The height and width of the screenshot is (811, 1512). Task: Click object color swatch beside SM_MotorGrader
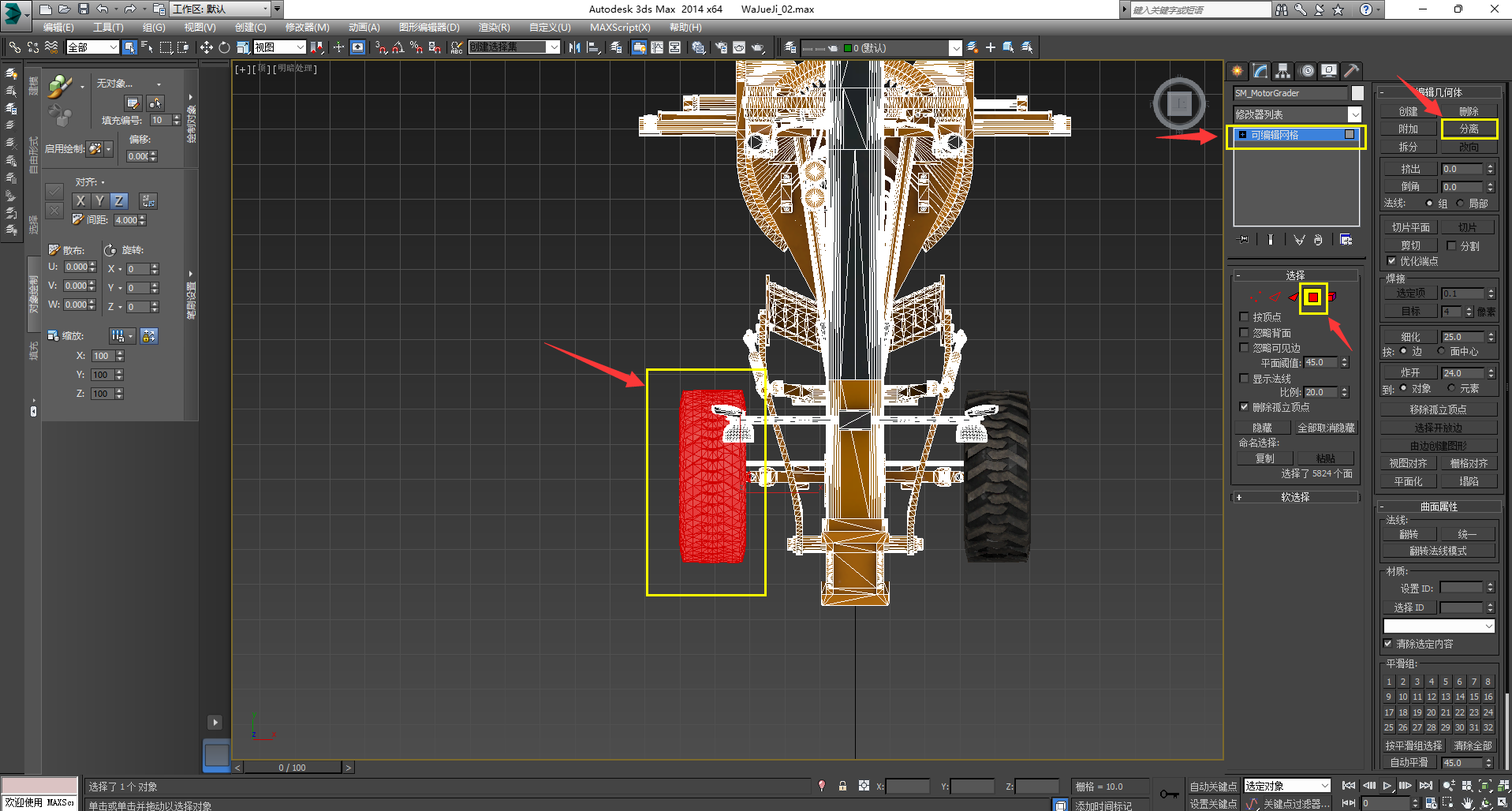[x=1357, y=93]
